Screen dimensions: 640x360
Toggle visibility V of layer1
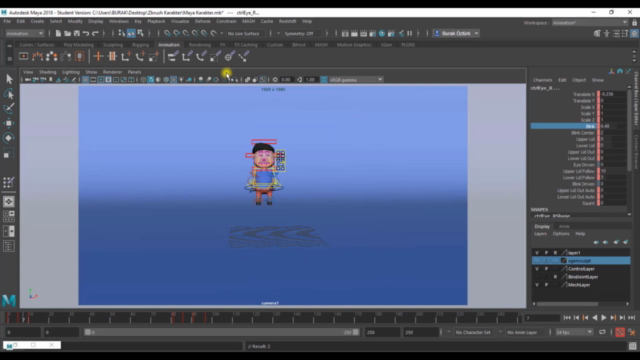click(x=537, y=253)
